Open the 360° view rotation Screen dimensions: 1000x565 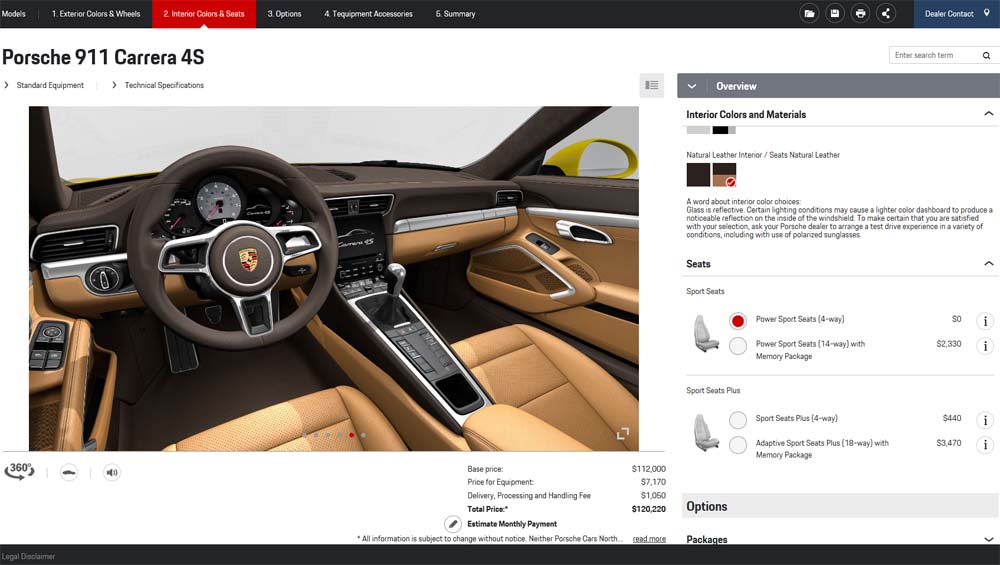tap(19, 471)
